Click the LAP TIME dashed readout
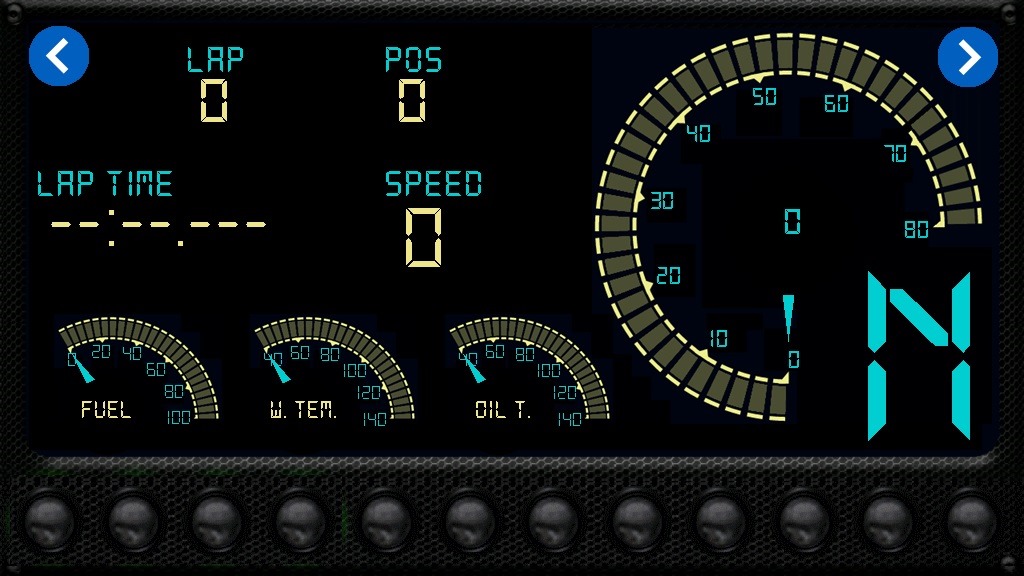This screenshot has height=576, width=1024. coord(158,225)
